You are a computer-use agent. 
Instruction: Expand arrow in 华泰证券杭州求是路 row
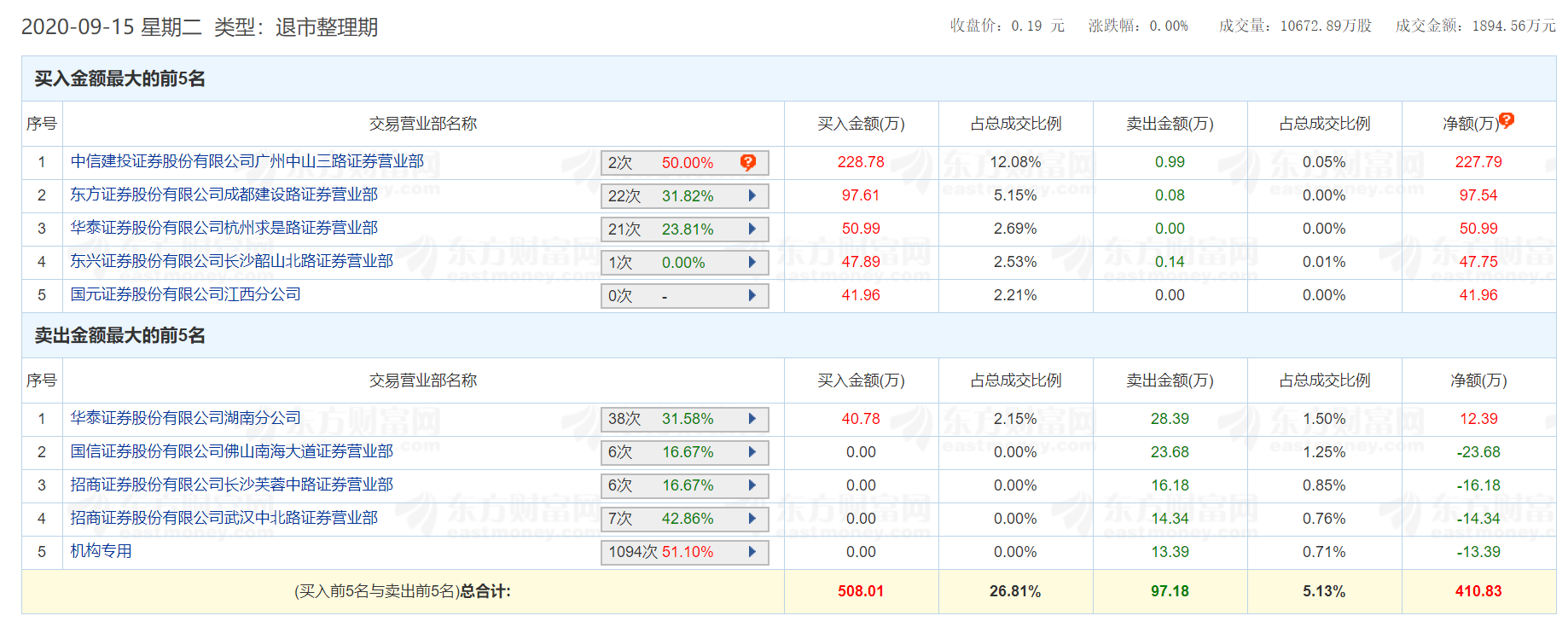click(752, 229)
